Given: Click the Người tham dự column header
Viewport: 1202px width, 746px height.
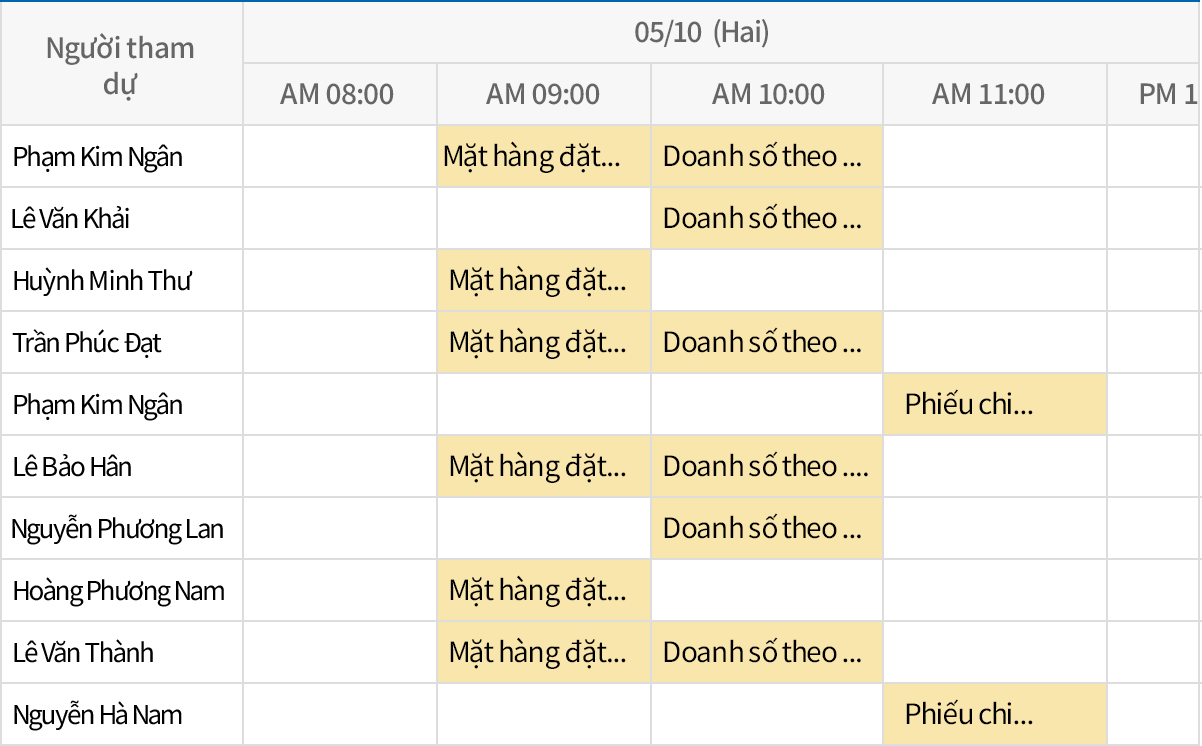Looking at the screenshot, I should click(120, 65).
